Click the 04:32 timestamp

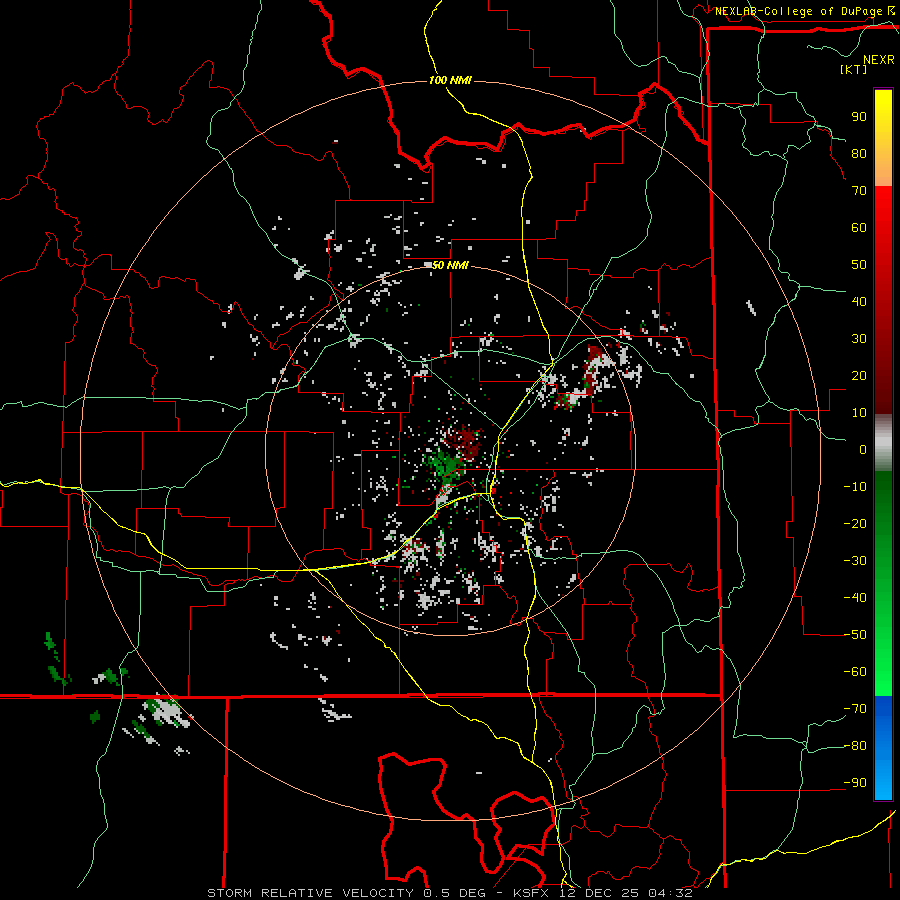click(670, 893)
